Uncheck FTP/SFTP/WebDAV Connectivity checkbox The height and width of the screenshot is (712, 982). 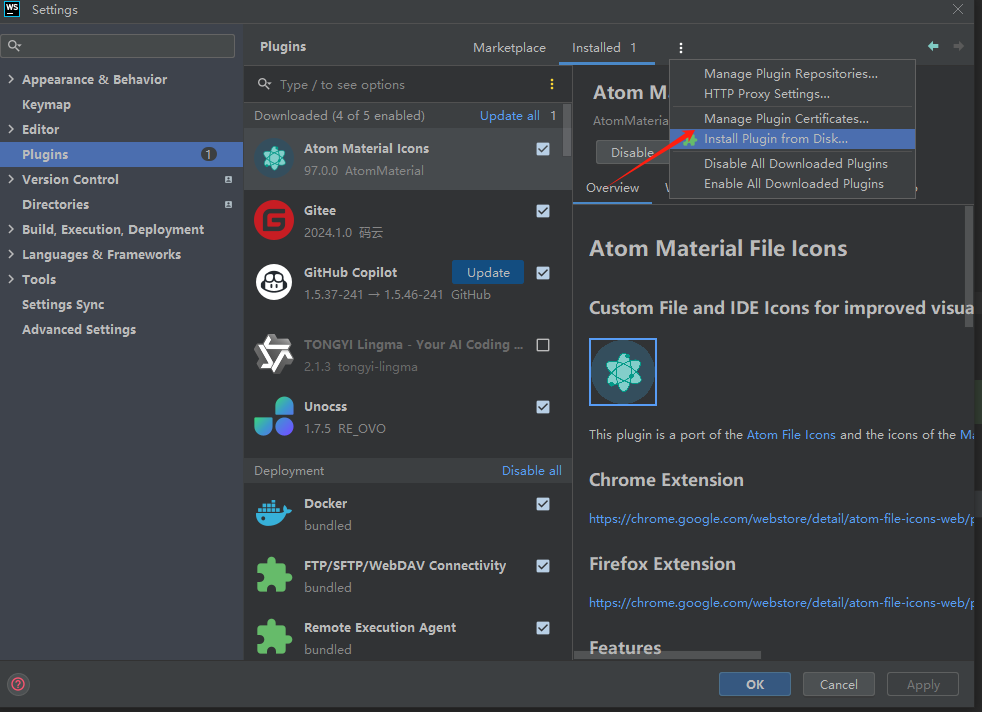click(x=543, y=566)
